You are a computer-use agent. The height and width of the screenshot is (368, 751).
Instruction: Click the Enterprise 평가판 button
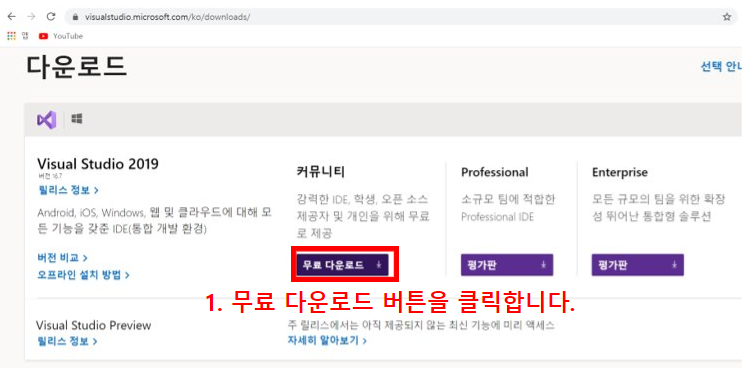637,265
